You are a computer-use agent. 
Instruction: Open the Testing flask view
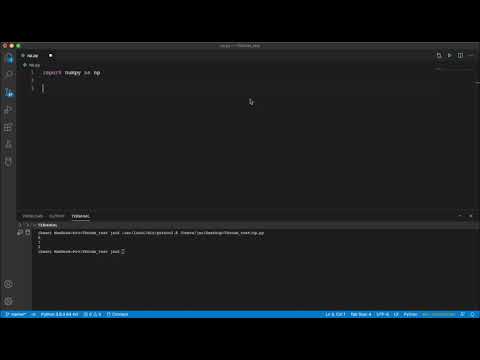click(x=9, y=144)
